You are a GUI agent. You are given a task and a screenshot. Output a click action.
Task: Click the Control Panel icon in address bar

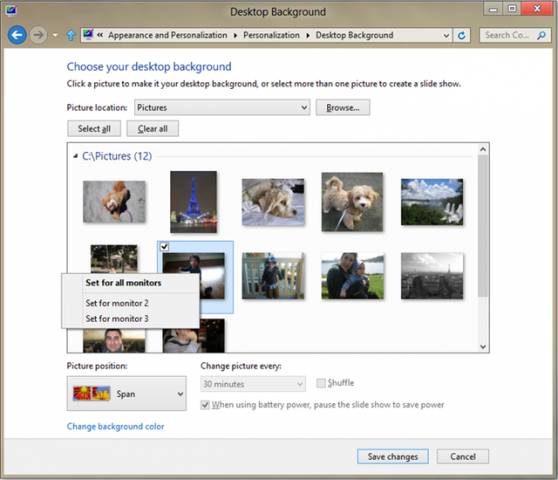pos(88,35)
